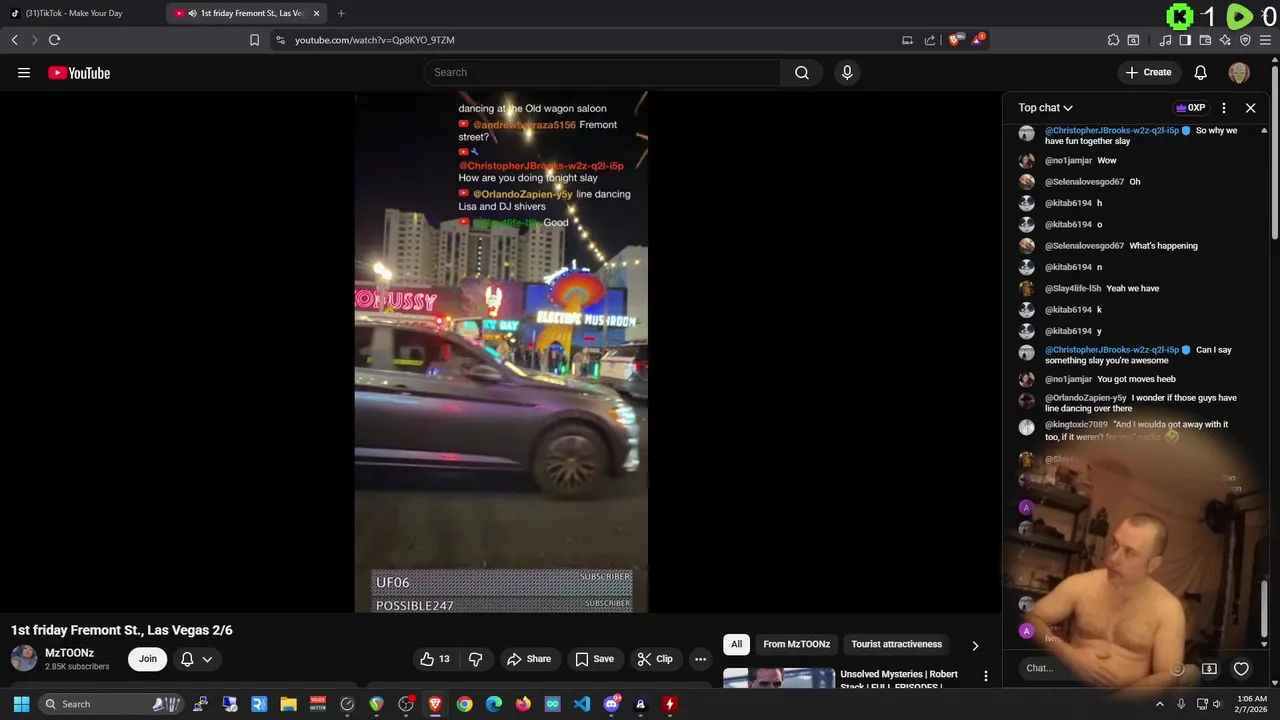
Task: Open Brave Rewards triangle icon
Action: (x=977, y=40)
